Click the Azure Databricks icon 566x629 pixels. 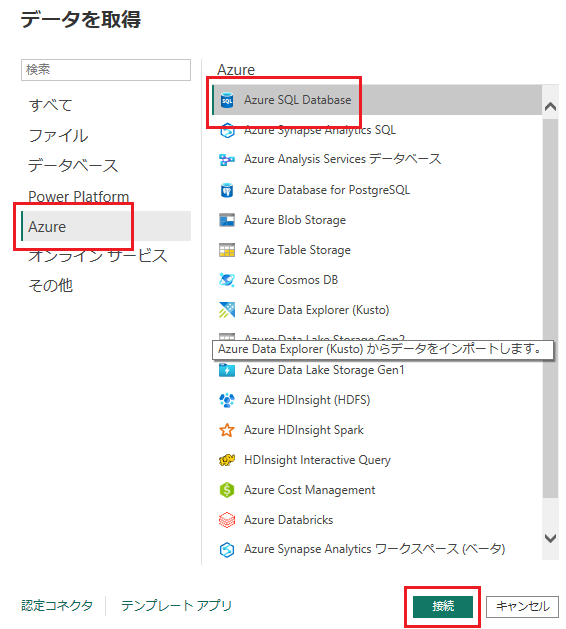(x=227, y=520)
